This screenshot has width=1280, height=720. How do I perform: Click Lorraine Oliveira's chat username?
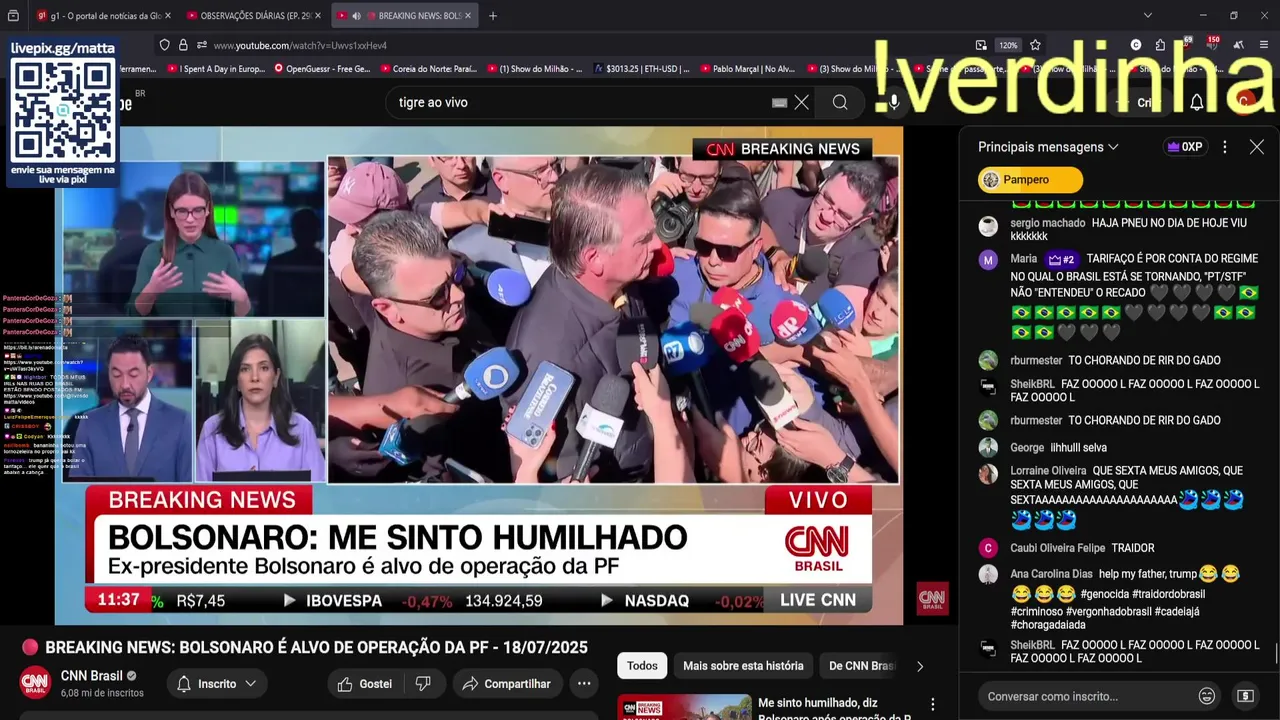[1048, 471]
